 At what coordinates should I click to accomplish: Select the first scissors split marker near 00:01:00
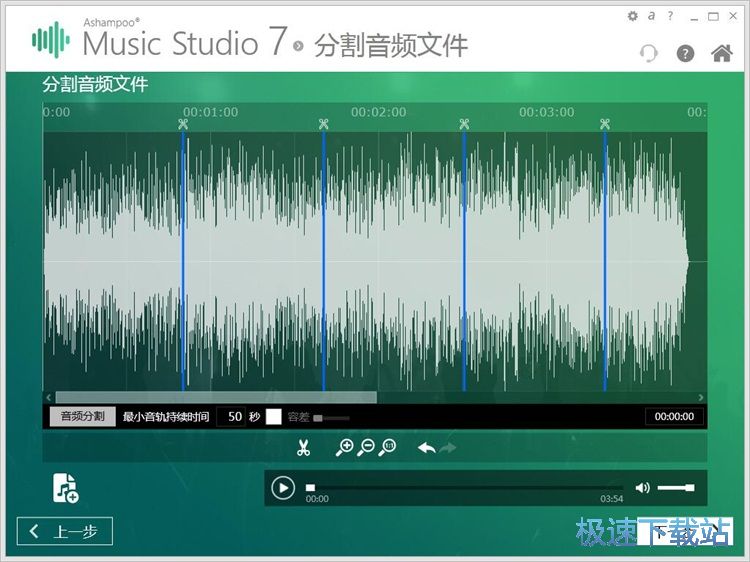[x=183, y=124]
